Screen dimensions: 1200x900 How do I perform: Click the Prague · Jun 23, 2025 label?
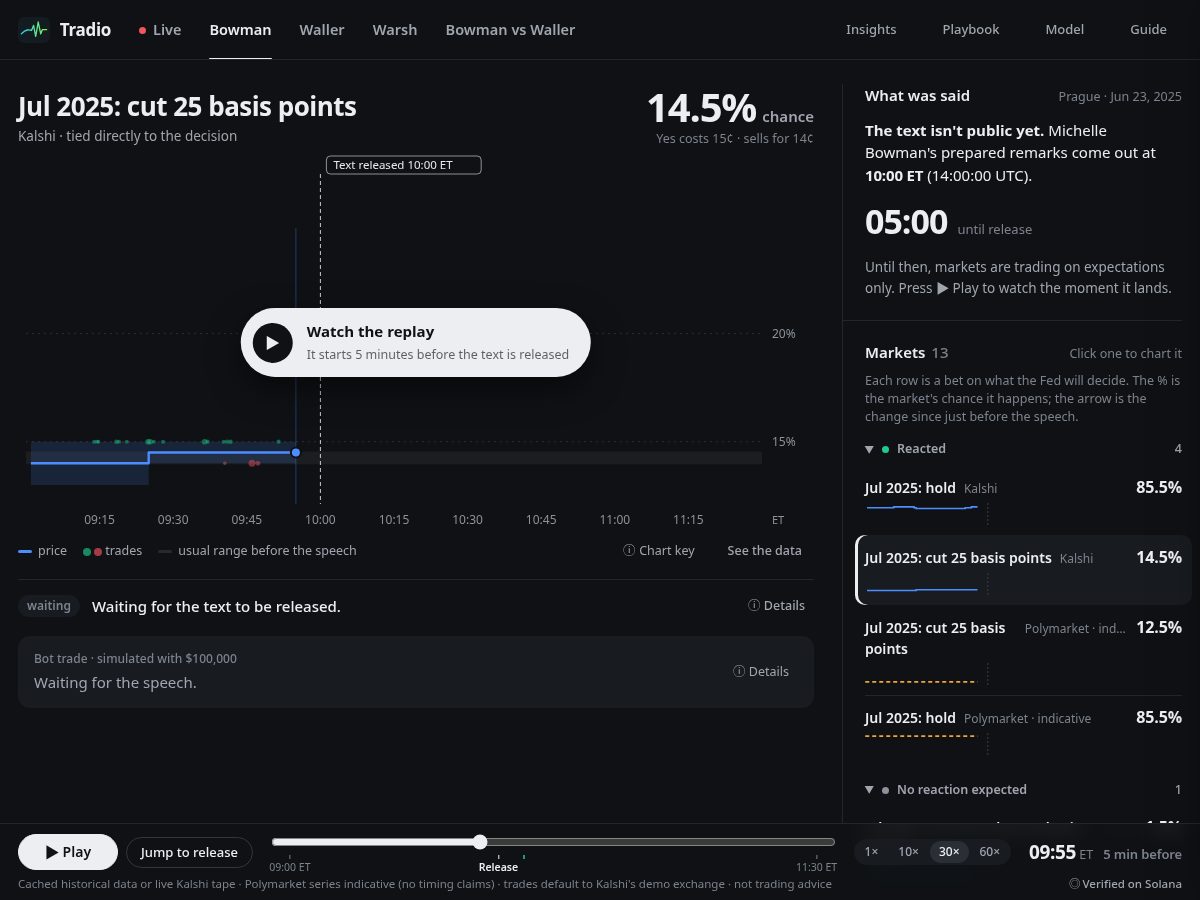[x=1120, y=97]
